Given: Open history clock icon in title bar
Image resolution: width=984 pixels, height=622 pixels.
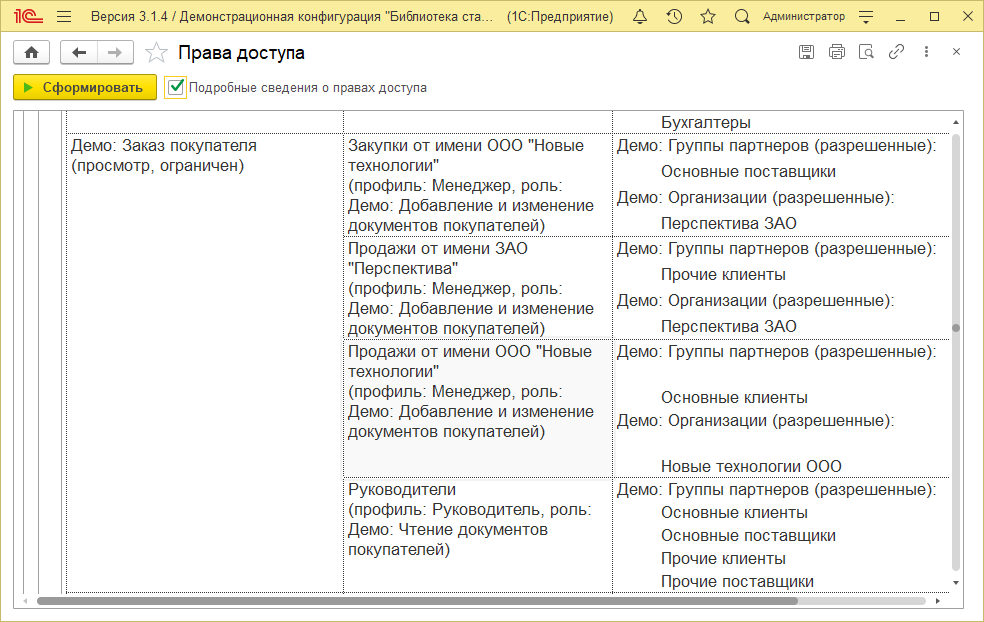Looking at the screenshot, I should pyautogui.click(x=674, y=17).
